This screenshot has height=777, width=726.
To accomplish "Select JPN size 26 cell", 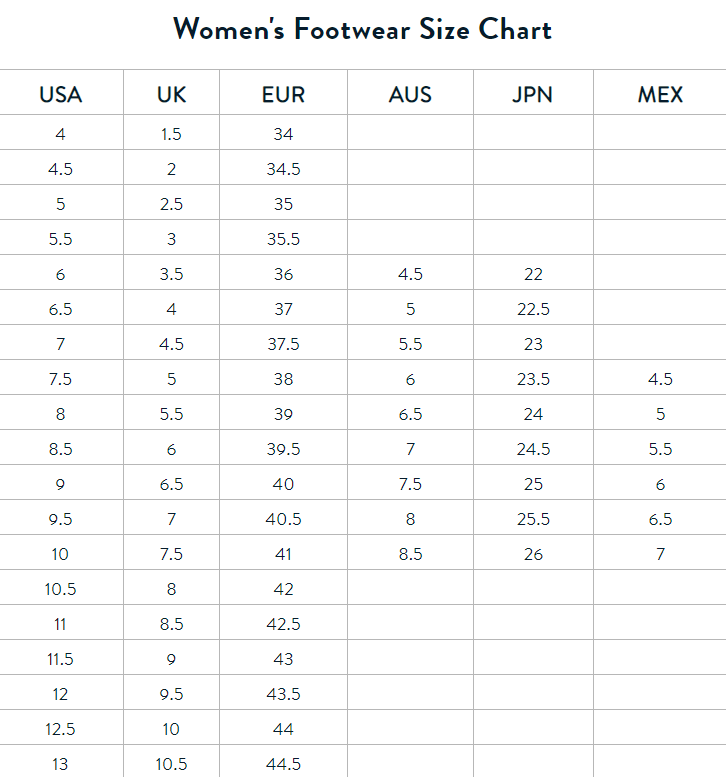I will (533, 554).
